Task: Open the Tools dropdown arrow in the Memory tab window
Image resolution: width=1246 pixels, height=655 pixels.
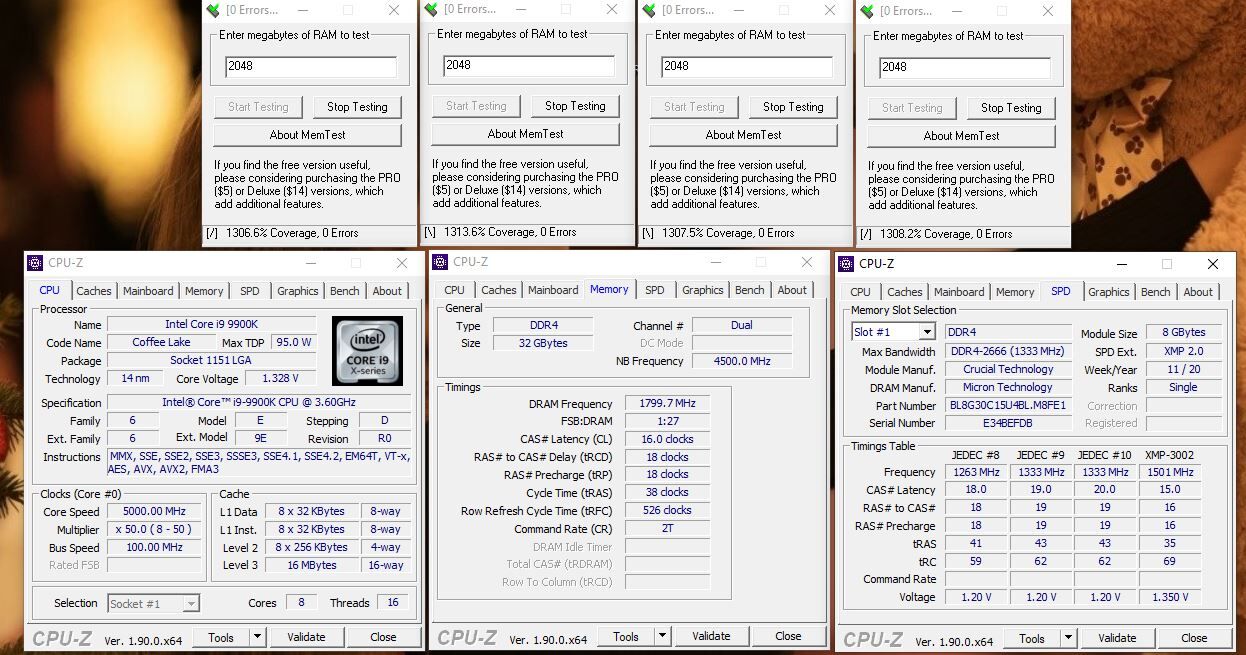Action: tap(662, 636)
